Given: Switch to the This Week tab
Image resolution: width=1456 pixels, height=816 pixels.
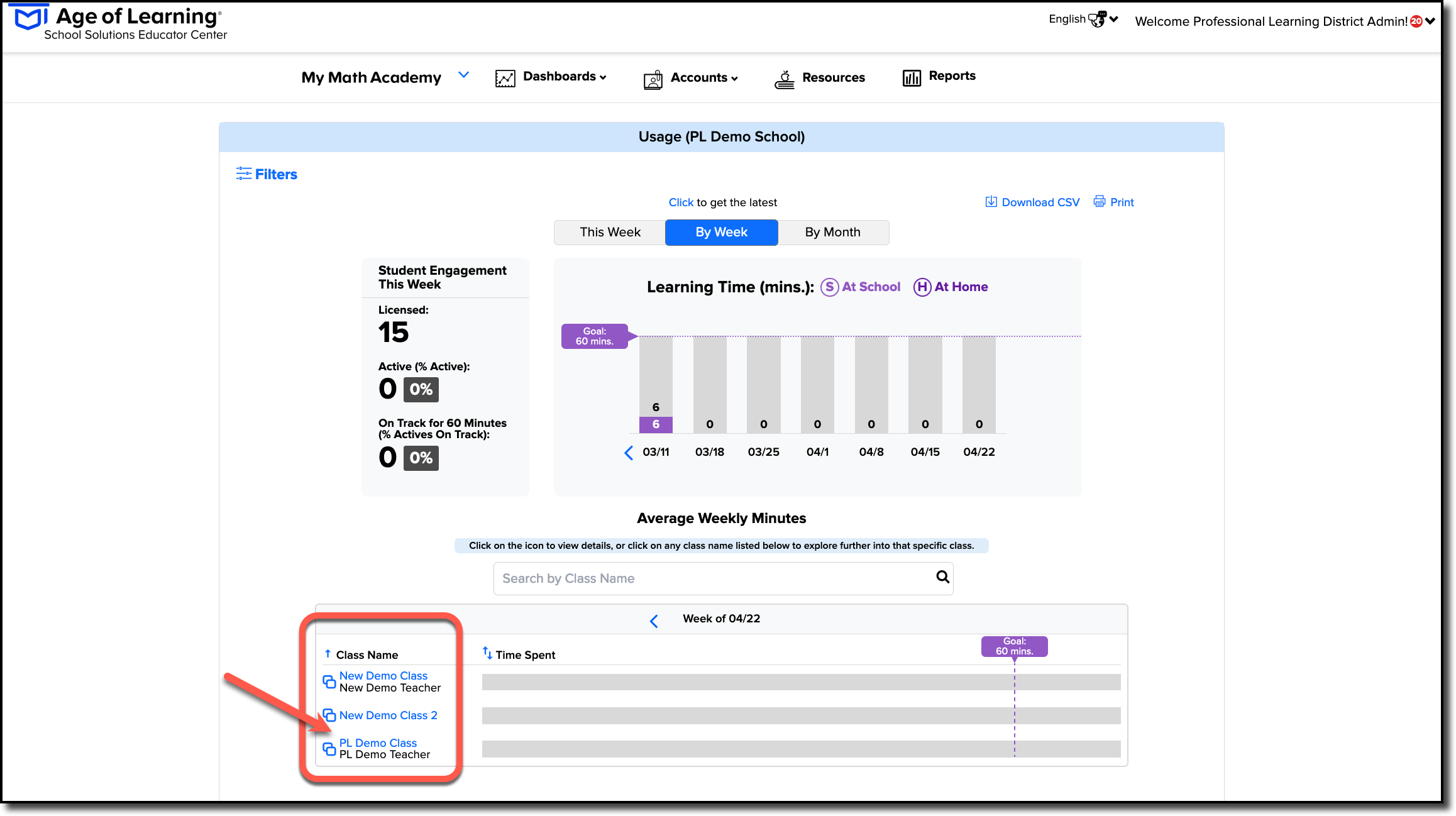Looking at the screenshot, I should (610, 233).
